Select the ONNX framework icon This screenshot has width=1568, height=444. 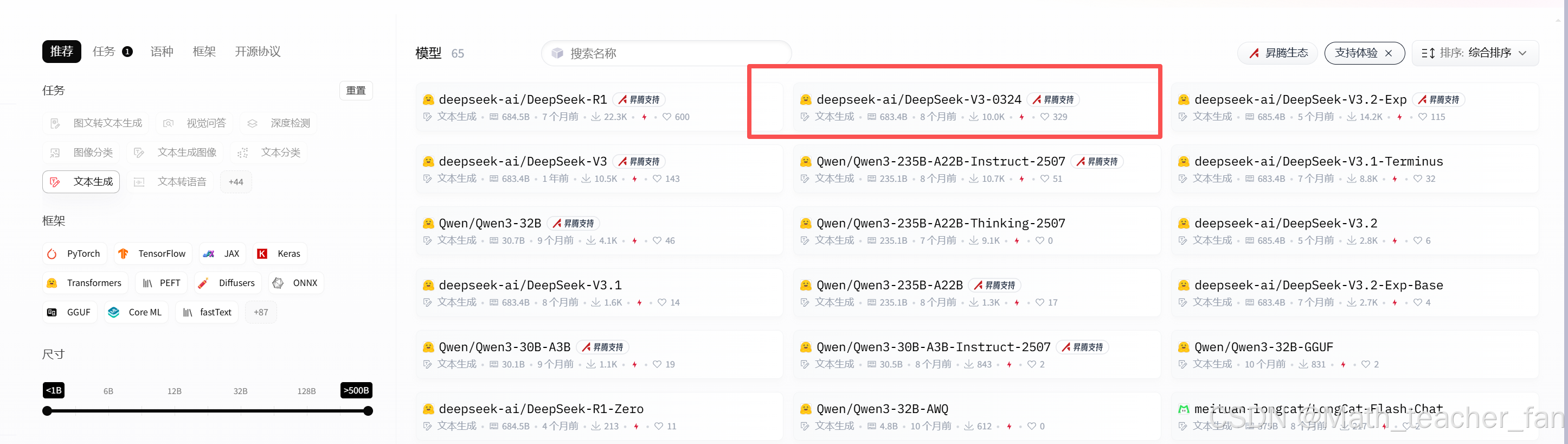coord(278,283)
